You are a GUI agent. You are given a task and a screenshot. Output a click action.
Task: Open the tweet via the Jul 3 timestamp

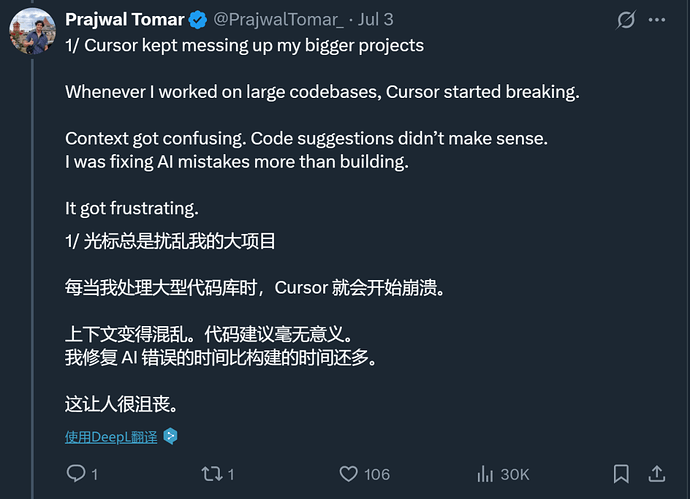click(375, 20)
